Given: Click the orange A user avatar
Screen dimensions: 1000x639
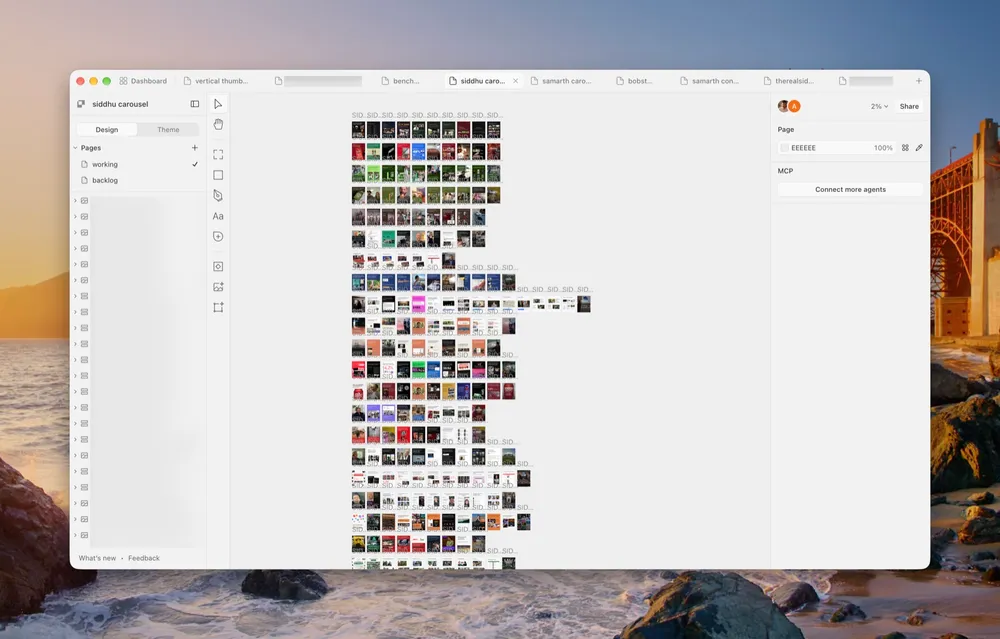Looking at the screenshot, I should tap(794, 106).
